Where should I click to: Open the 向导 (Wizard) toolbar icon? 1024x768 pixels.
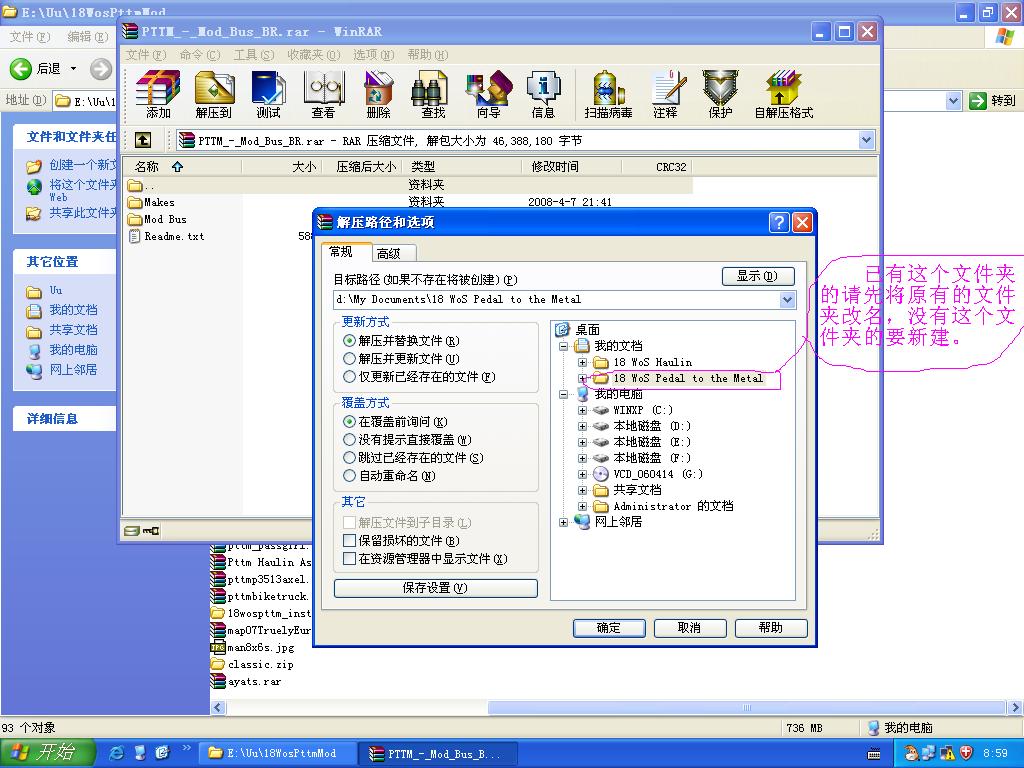click(x=488, y=94)
